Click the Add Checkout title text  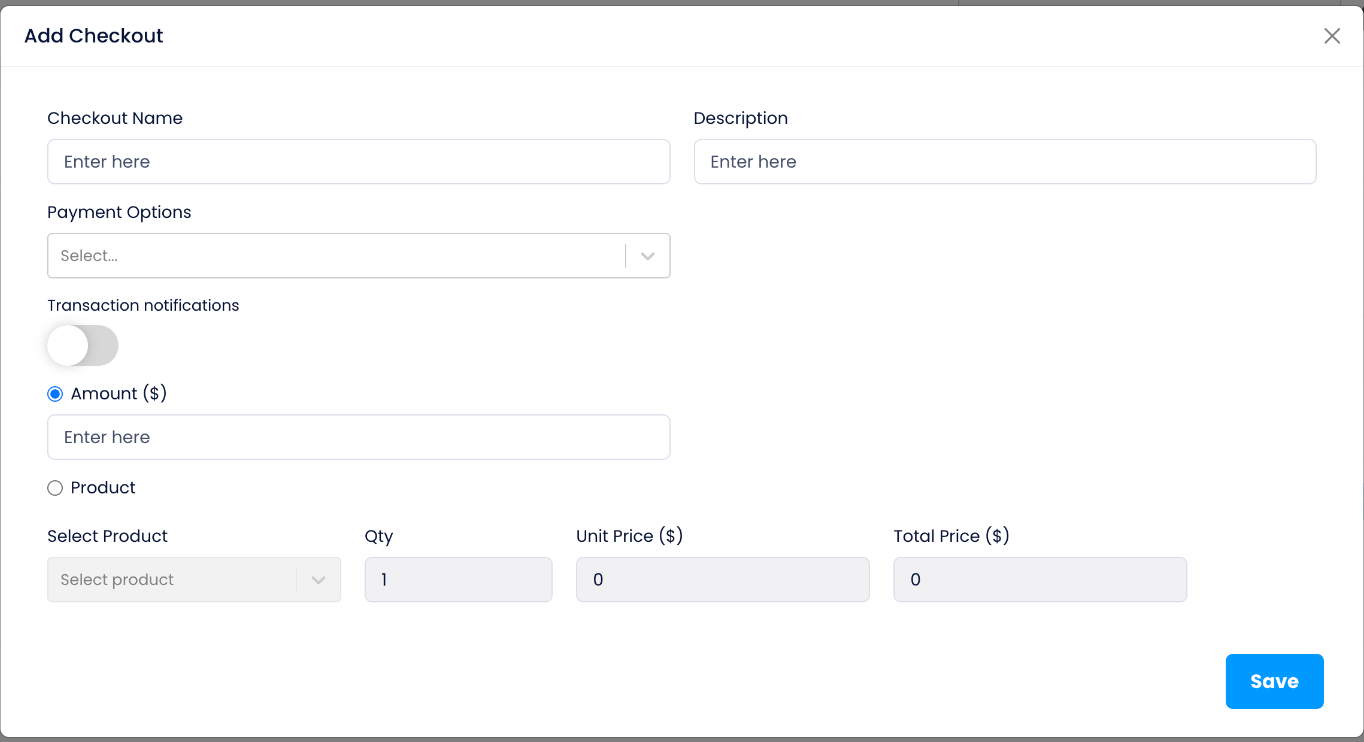coord(94,36)
